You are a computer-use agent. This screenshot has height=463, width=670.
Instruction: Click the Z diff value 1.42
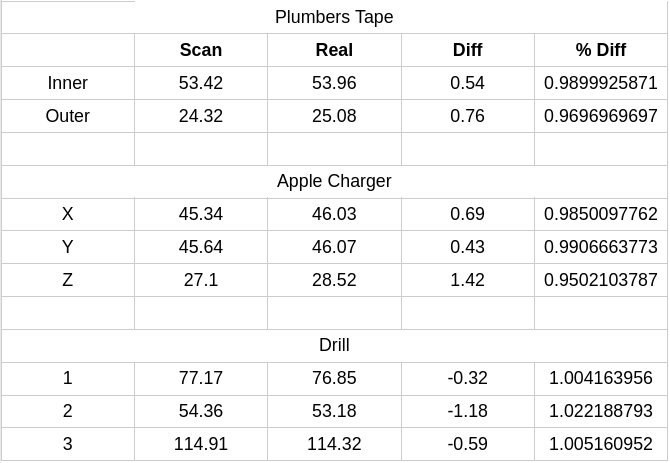click(468, 280)
